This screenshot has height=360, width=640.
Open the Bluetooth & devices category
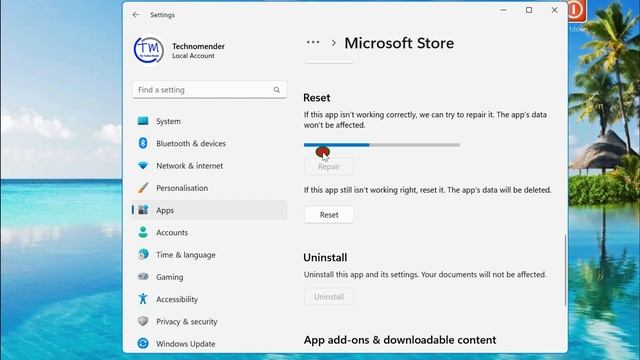click(209, 143)
